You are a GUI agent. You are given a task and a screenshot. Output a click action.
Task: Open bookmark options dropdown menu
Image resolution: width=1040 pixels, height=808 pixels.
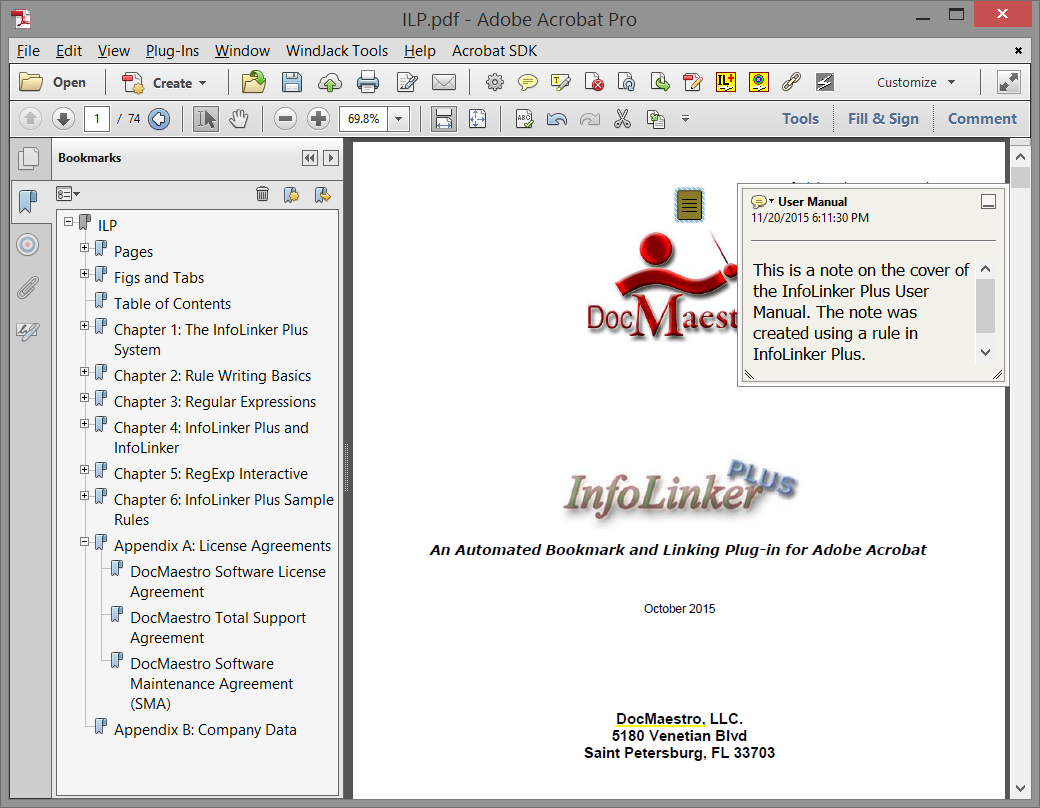point(68,194)
